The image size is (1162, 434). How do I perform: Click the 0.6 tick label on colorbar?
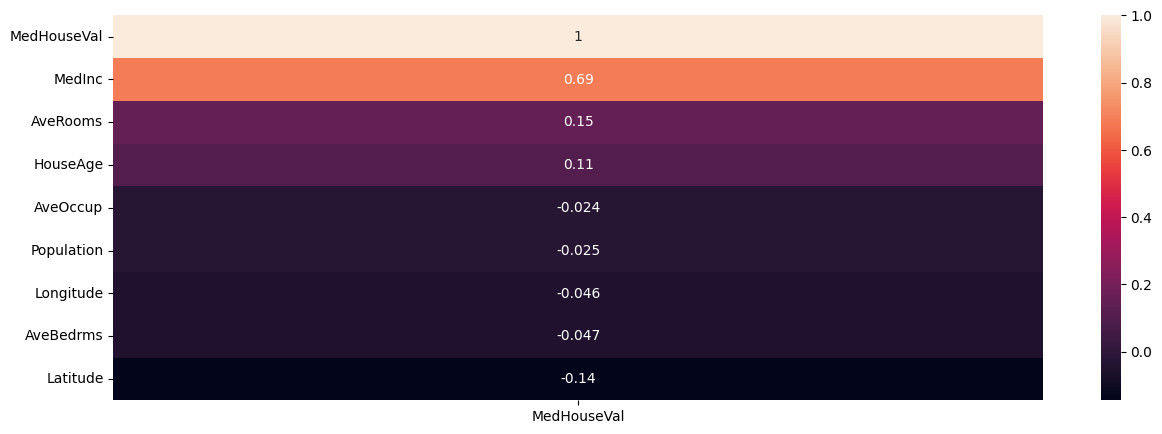tap(1142, 151)
